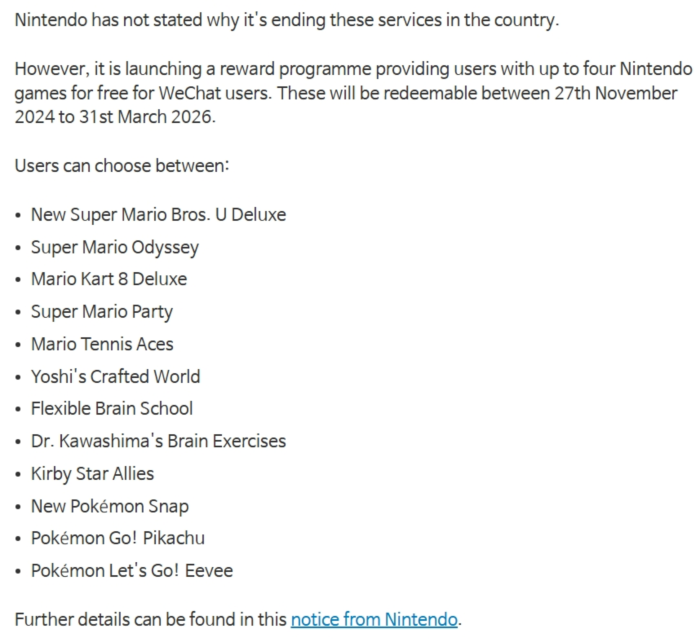The height and width of the screenshot is (642, 700).
Task: Open the notice from Nintendo link
Action: (x=374, y=620)
